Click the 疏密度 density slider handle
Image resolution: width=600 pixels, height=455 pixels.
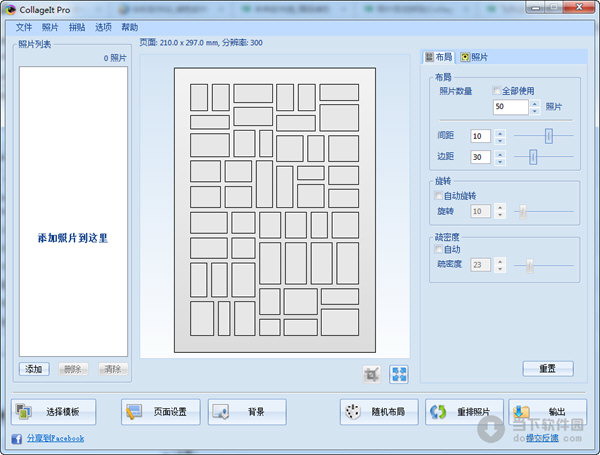pos(530,265)
